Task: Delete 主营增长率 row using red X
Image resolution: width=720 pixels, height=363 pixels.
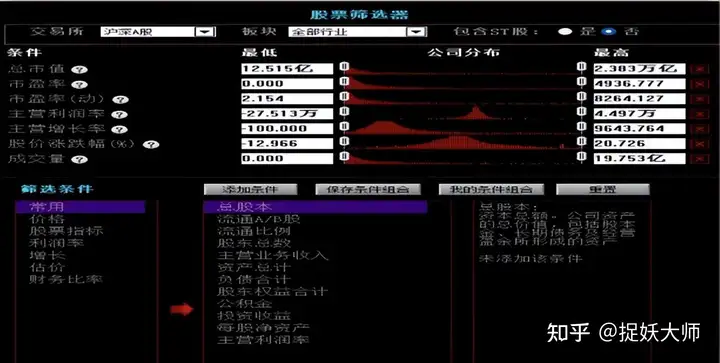Action: [700, 129]
